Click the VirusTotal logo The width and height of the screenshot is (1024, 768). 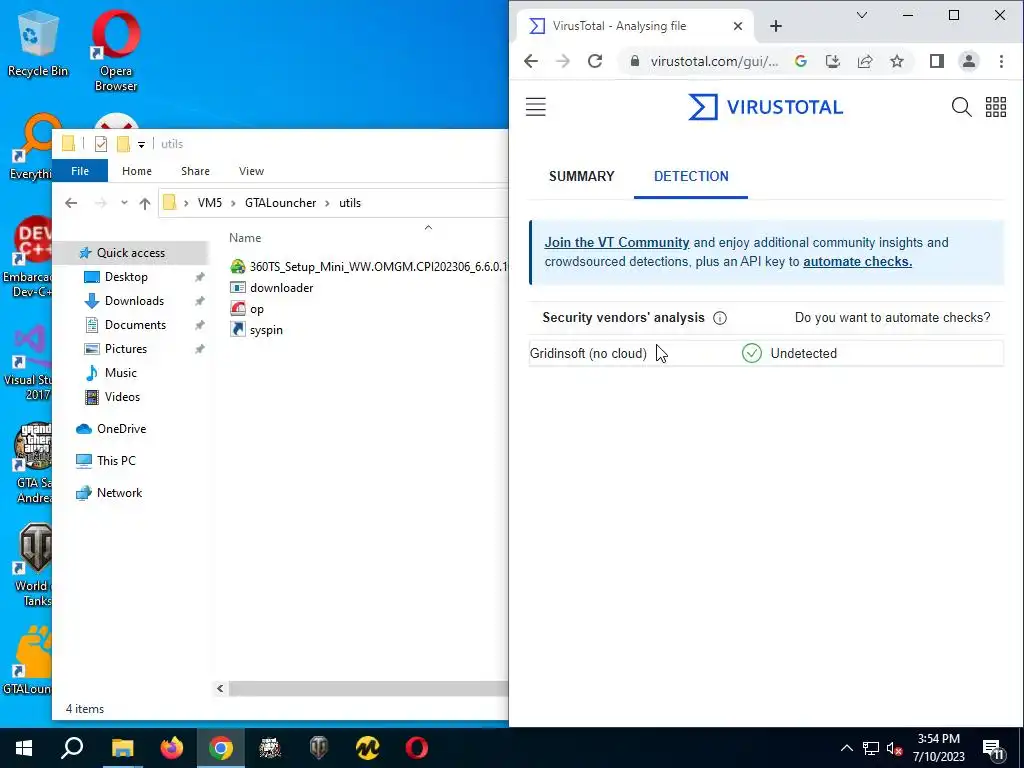point(765,107)
